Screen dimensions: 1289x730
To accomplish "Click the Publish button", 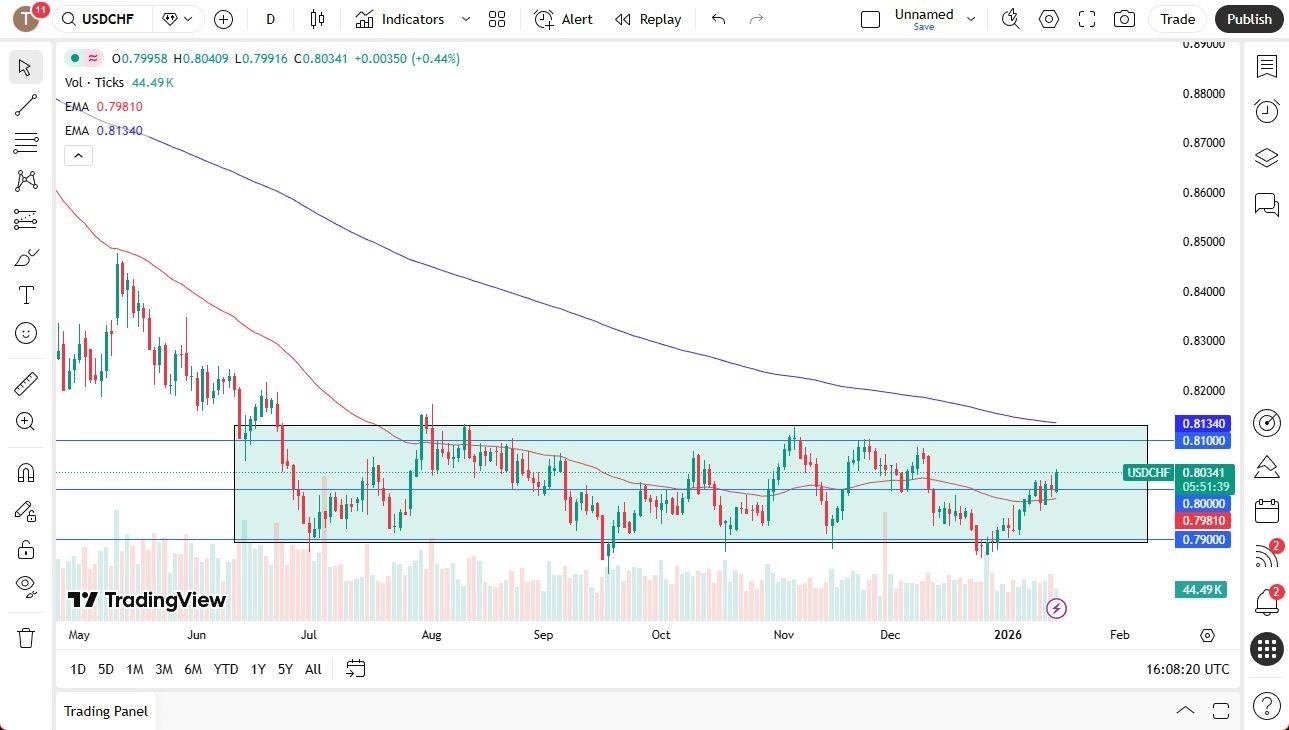I will [x=1248, y=19].
